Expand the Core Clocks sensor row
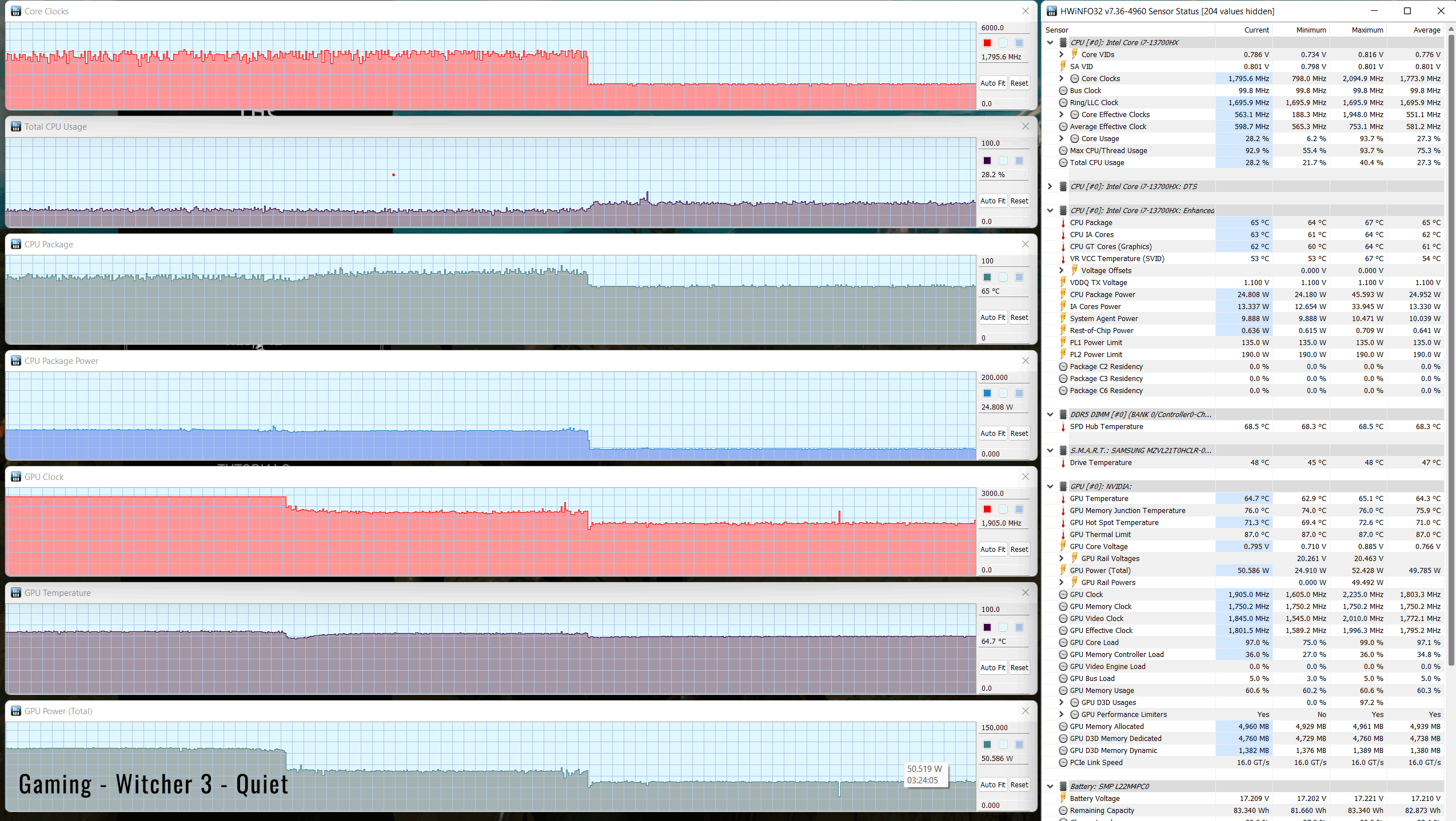 (x=1062, y=78)
